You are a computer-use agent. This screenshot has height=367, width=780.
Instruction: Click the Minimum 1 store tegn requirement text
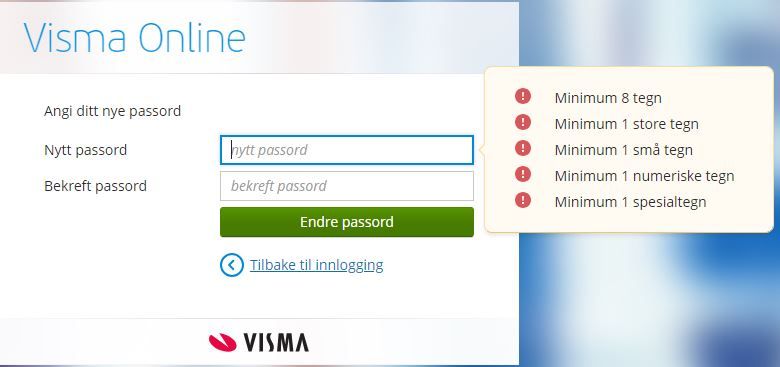tap(626, 124)
